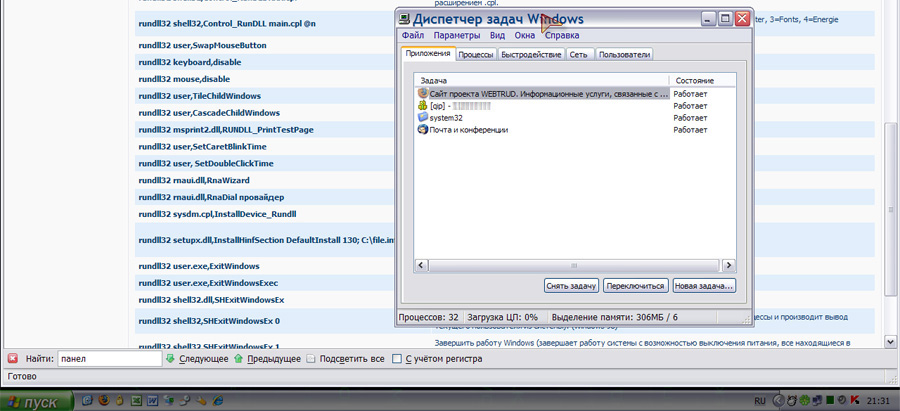Viewport: 900px width, 411px height.
Task: Close the find bar with the red X icon
Action: point(13,358)
